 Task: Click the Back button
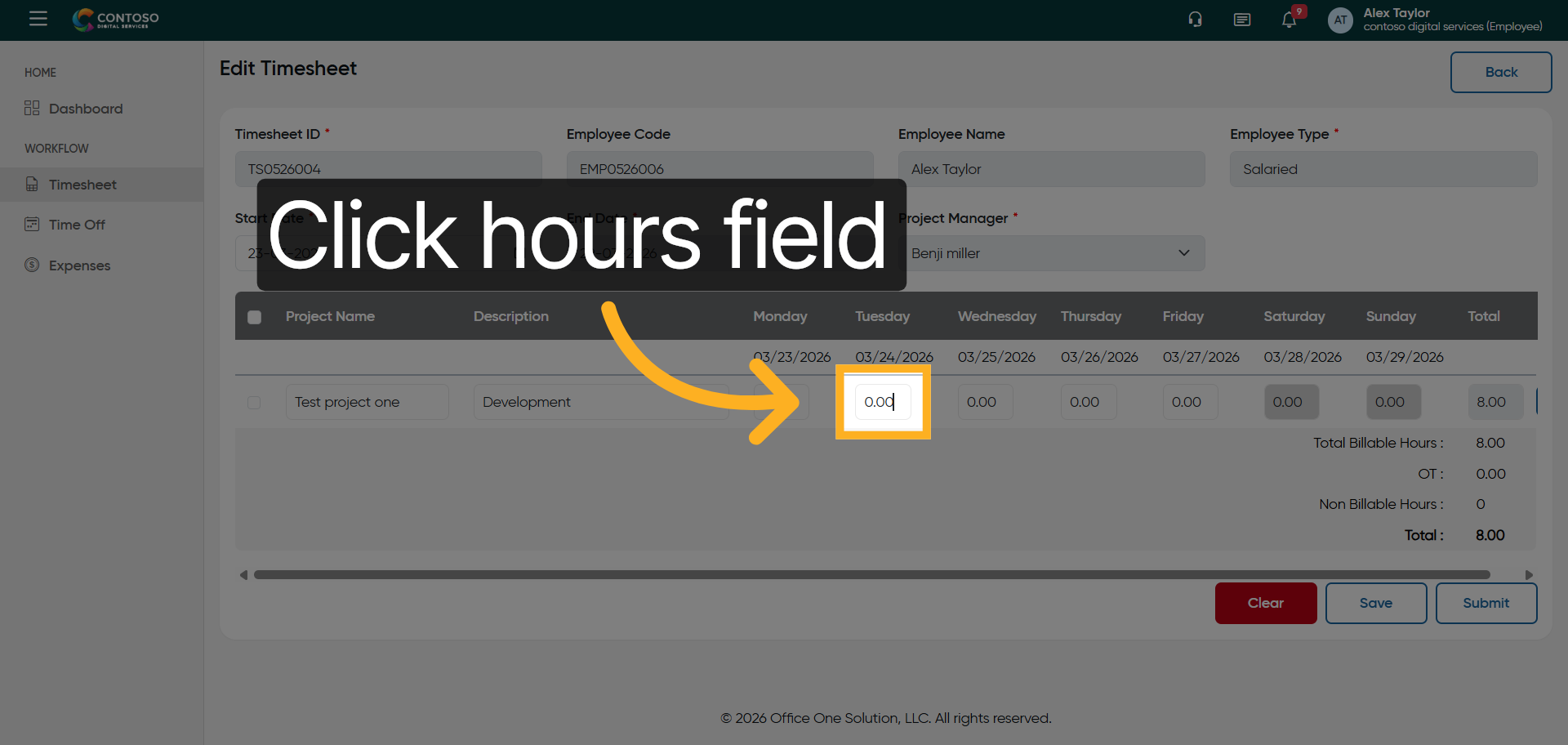(1501, 72)
